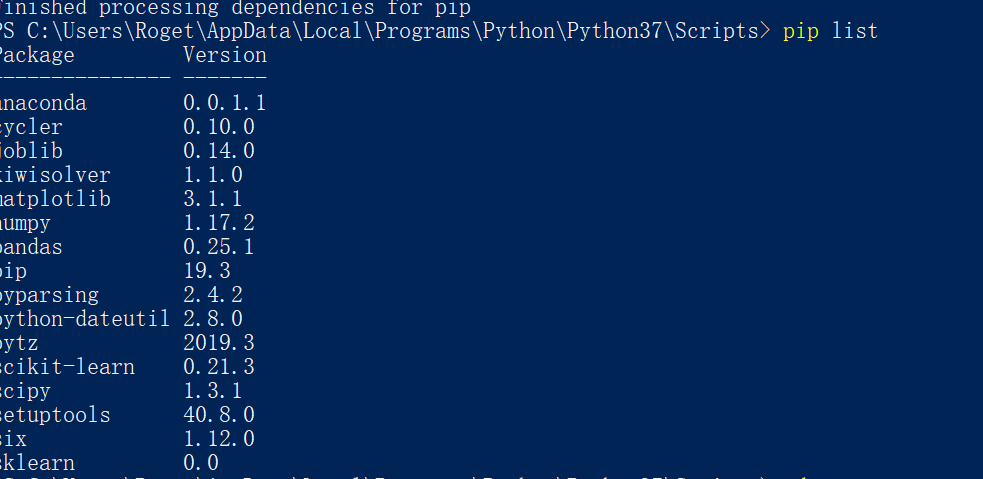Click the 'pip list' command text

click(x=830, y=31)
